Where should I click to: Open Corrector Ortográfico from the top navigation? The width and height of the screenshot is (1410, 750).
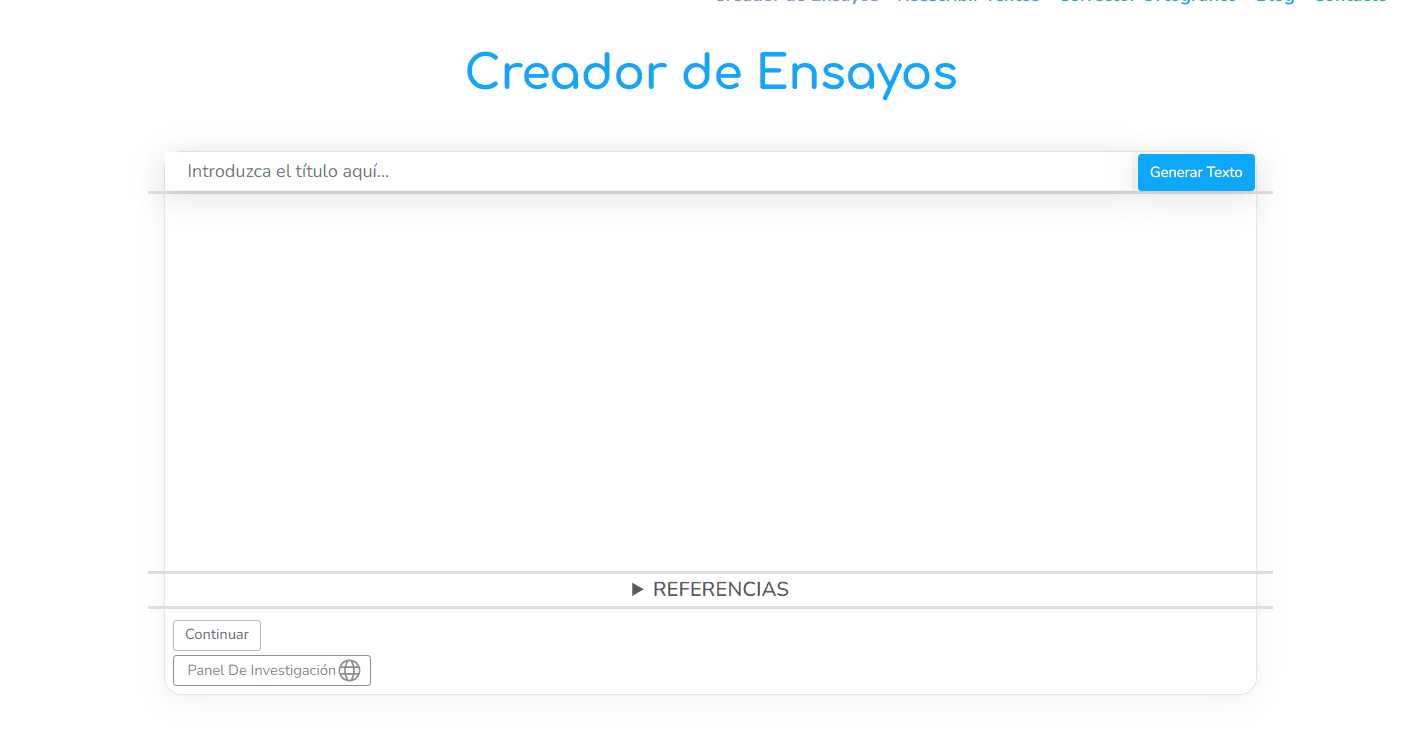click(x=1147, y=2)
